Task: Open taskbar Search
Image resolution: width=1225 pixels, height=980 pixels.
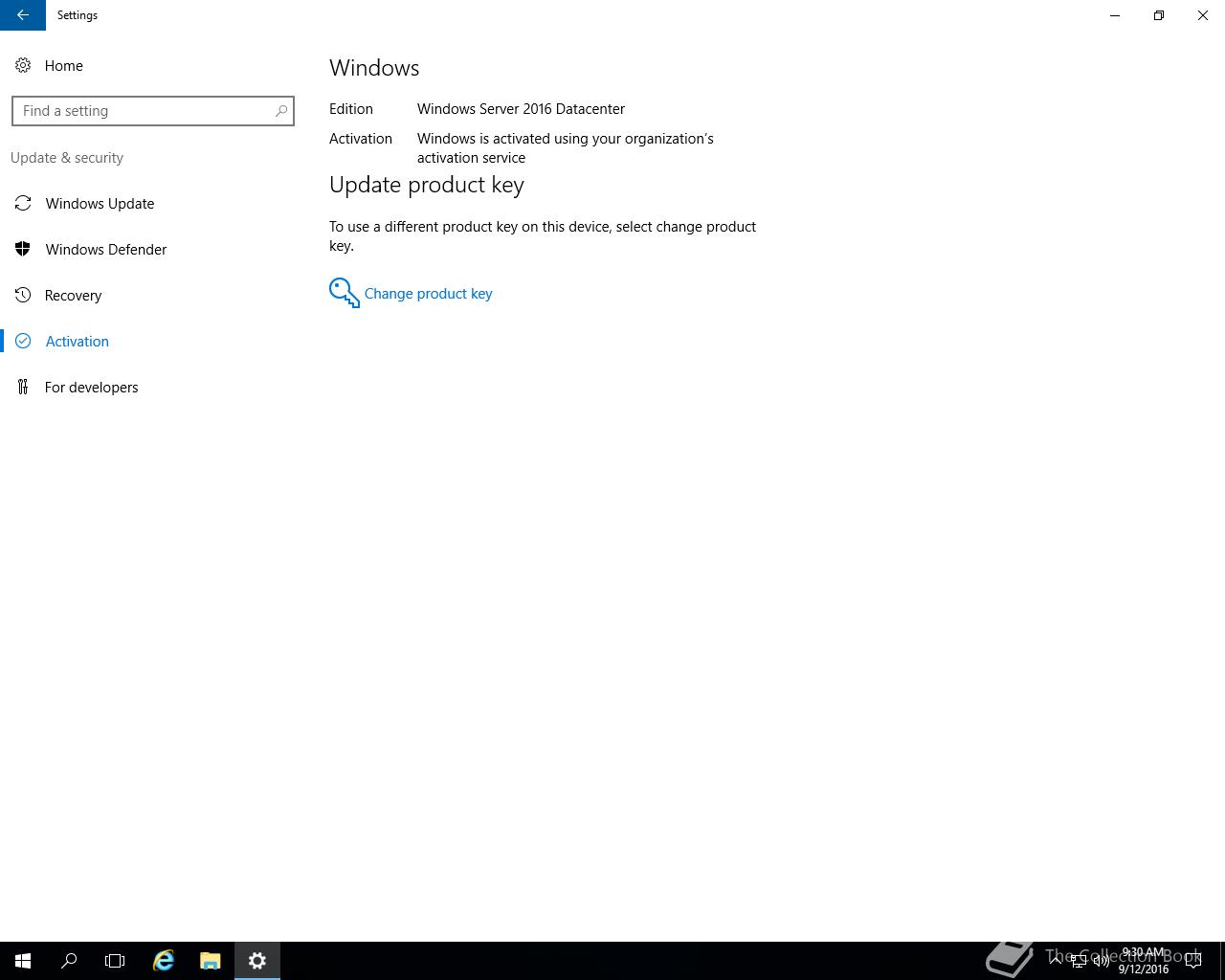Action: [x=69, y=961]
